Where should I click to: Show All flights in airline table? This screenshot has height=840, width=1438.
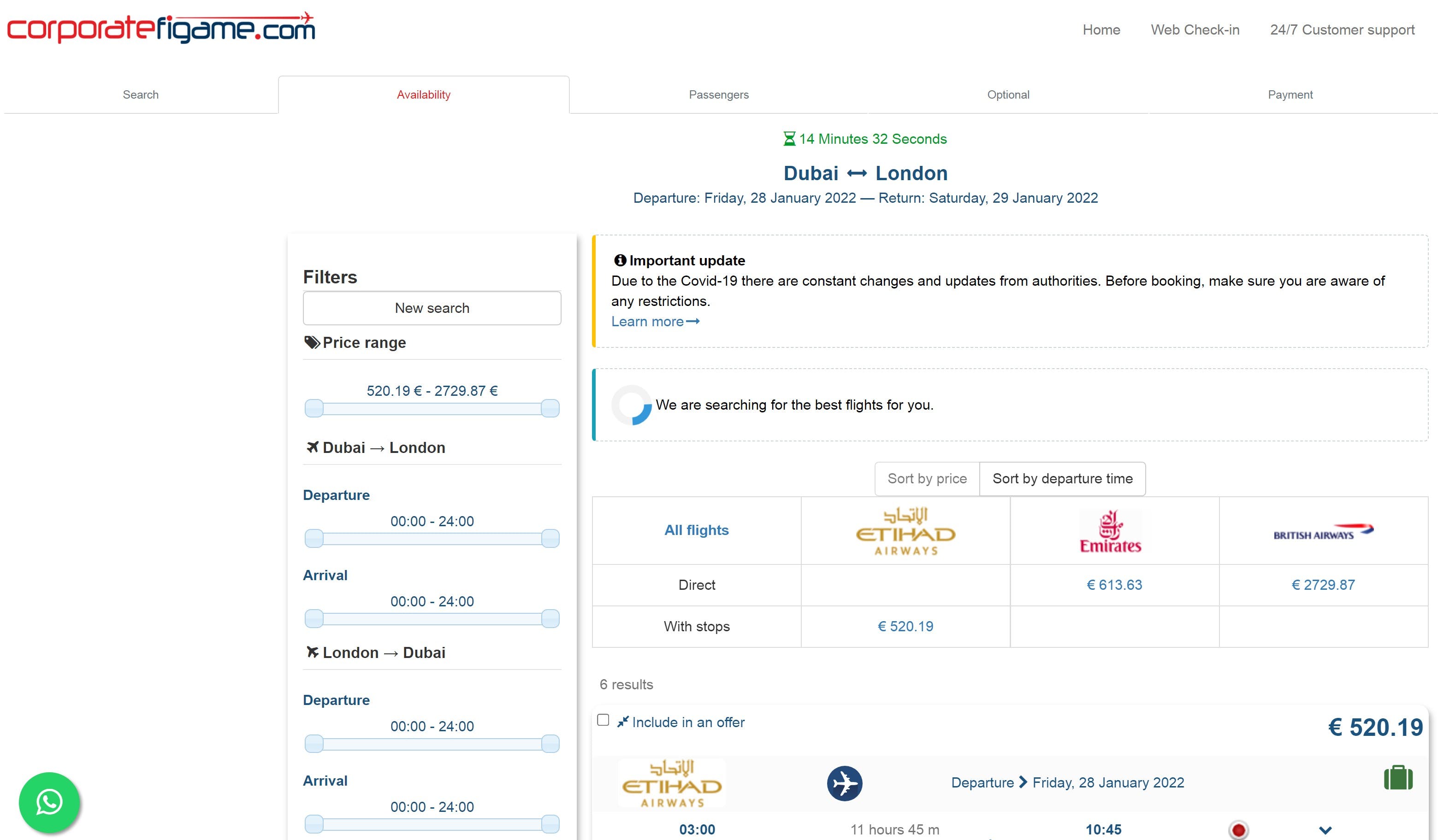click(696, 530)
